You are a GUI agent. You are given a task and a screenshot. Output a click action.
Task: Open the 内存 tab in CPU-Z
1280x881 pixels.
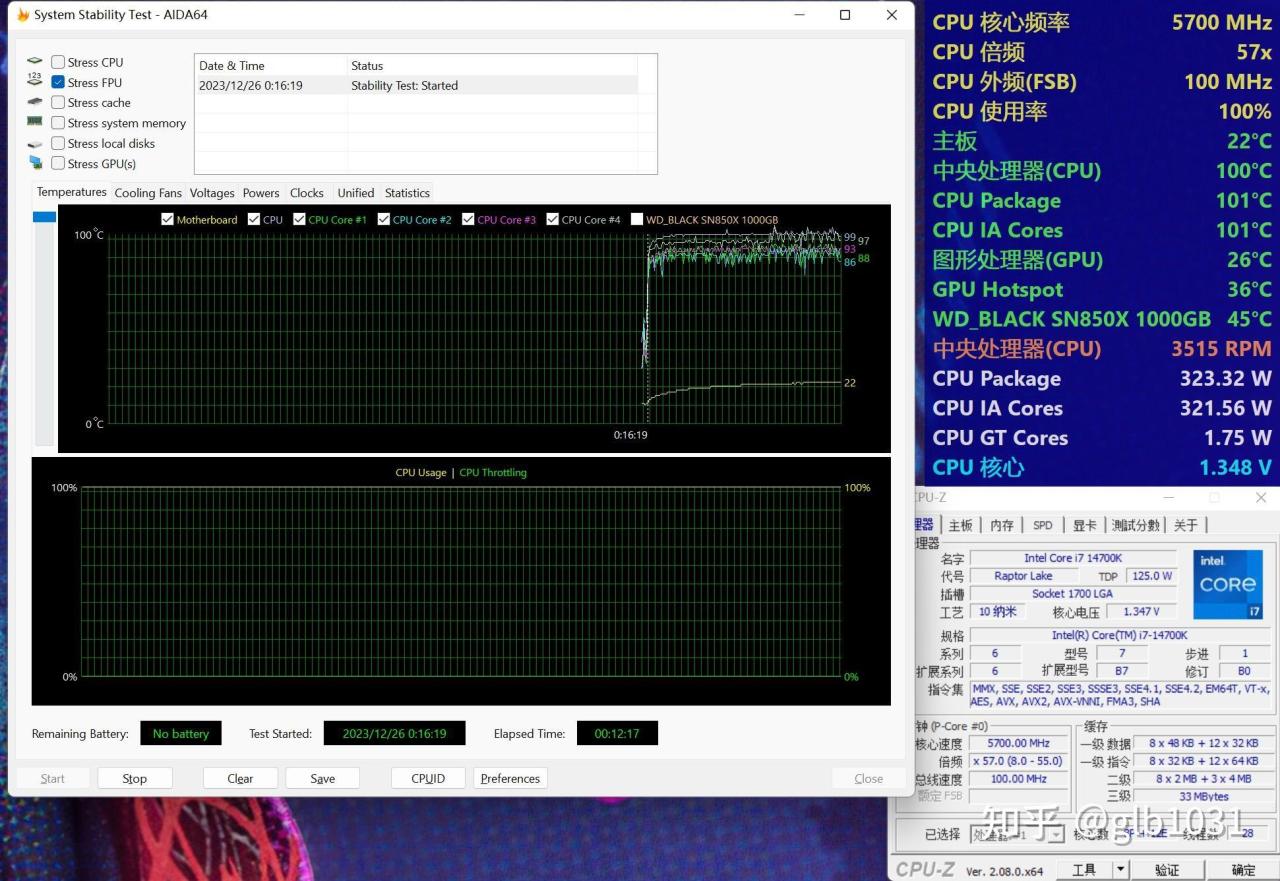click(1002, 525)
